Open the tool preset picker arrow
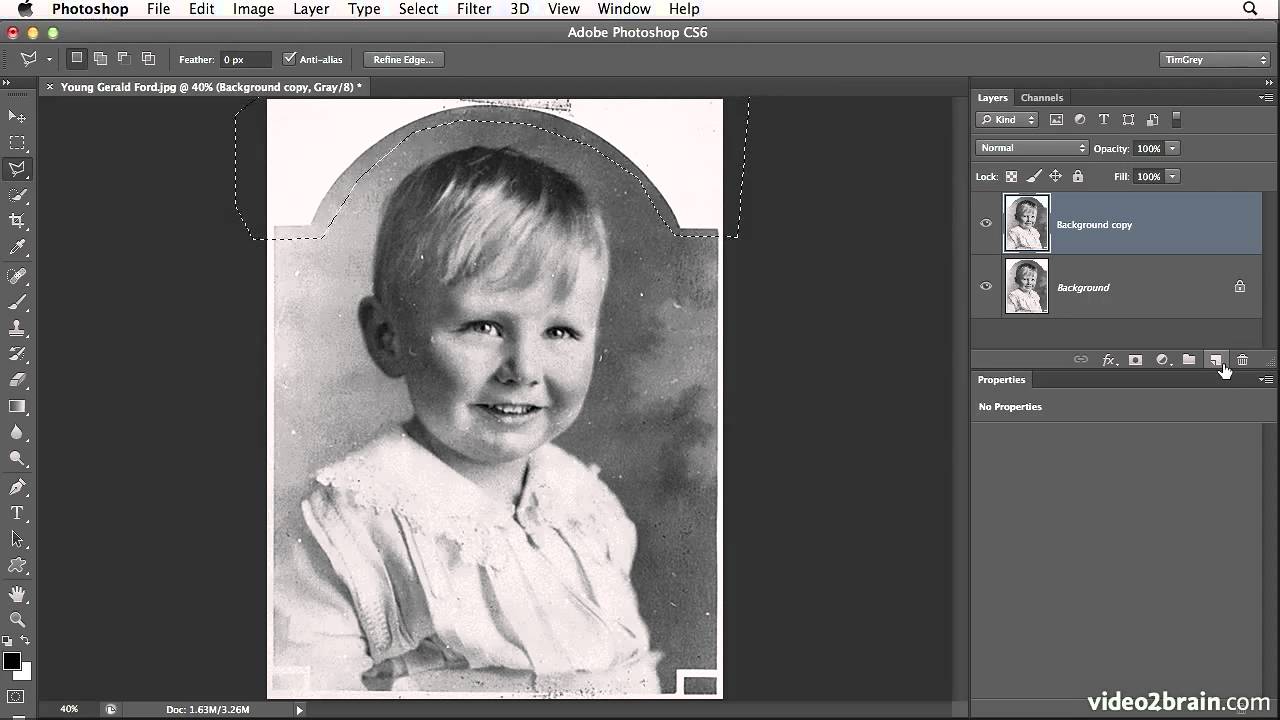The image size is (1280, 720). point(48,60)
